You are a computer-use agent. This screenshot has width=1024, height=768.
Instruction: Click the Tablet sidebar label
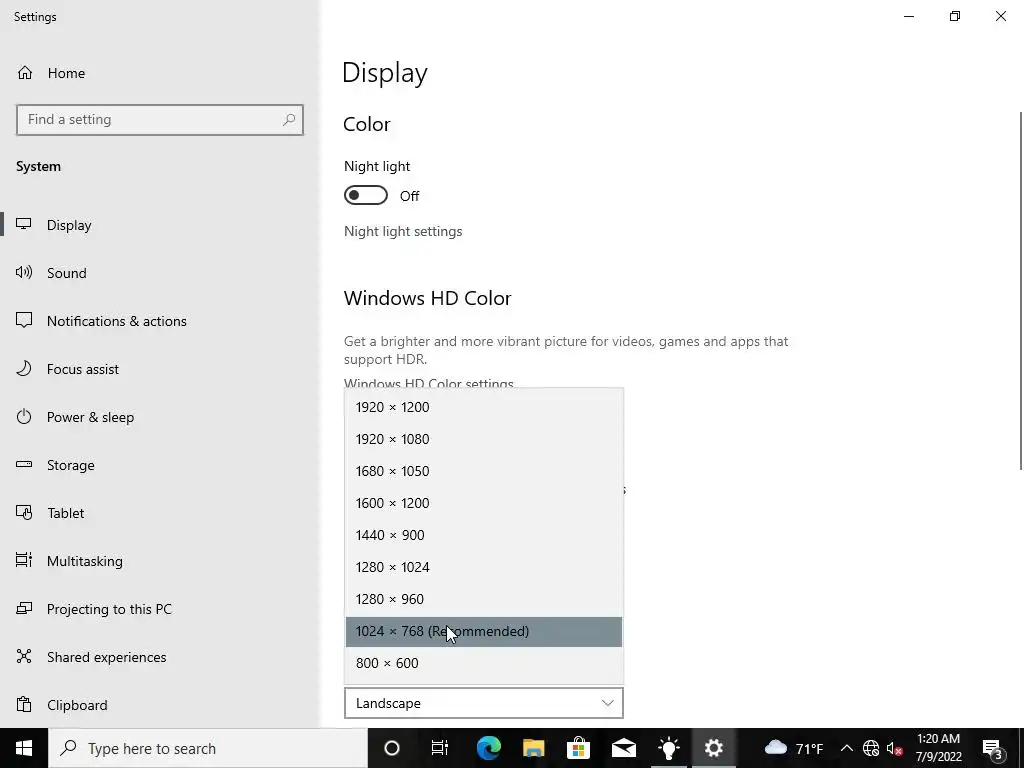[x=65, y=513]
